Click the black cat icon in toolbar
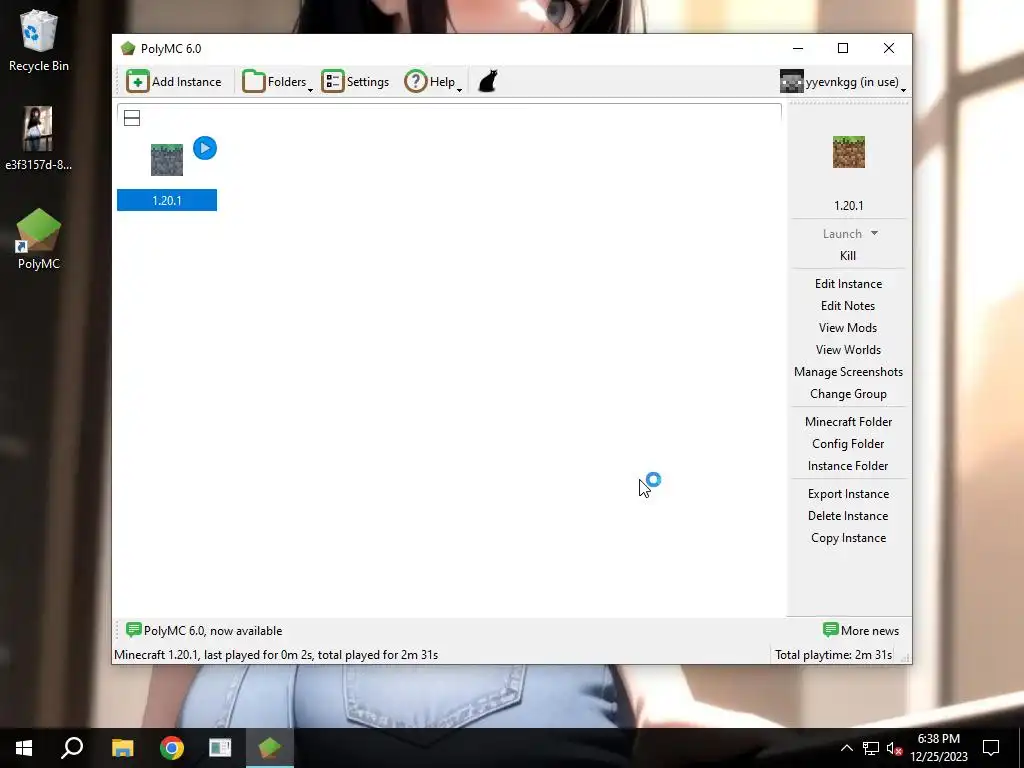Screen dimensions: 1024x768 click(x=488, y=82)
